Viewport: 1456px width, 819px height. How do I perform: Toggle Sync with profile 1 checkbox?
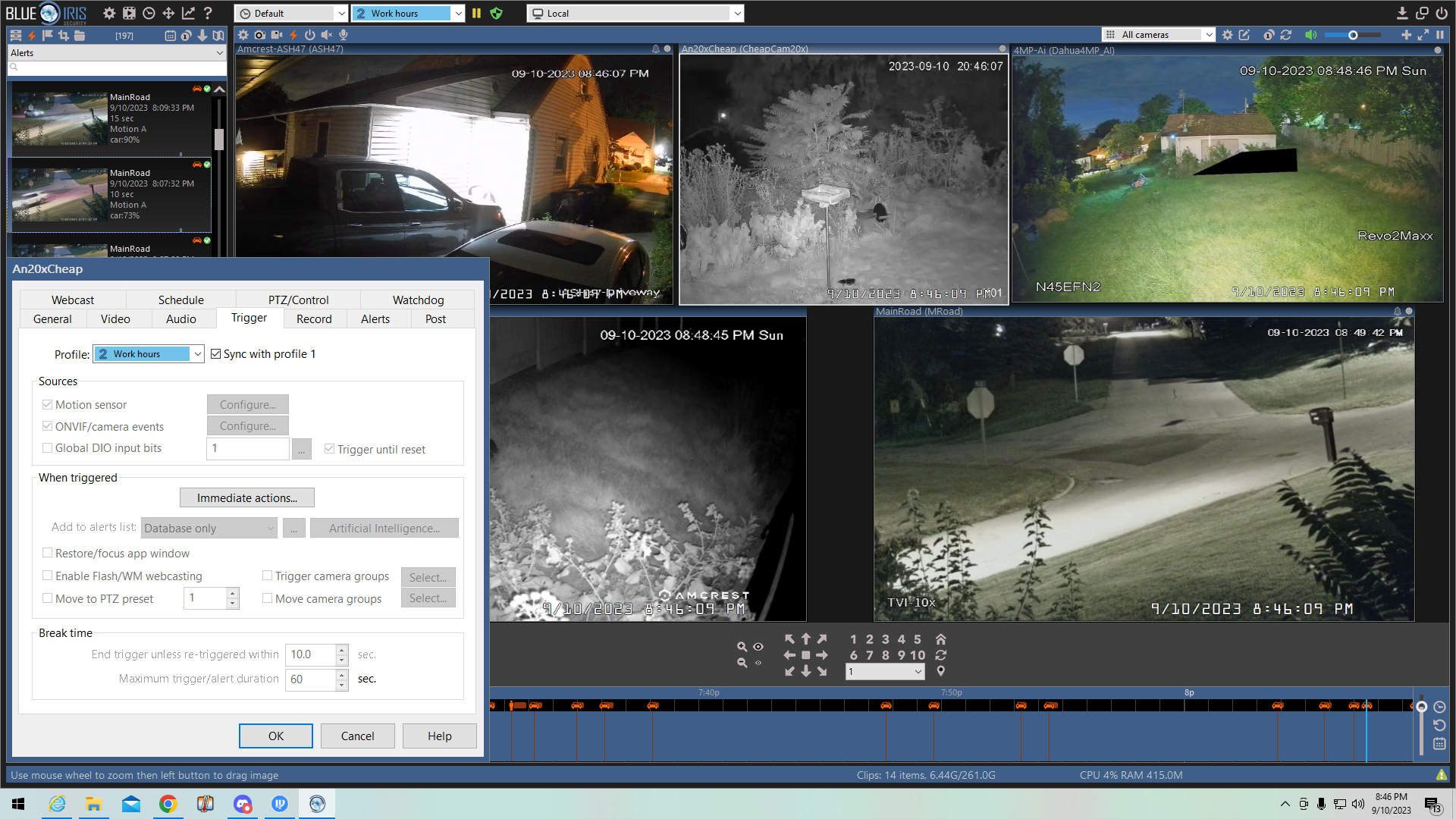point(215,354)
